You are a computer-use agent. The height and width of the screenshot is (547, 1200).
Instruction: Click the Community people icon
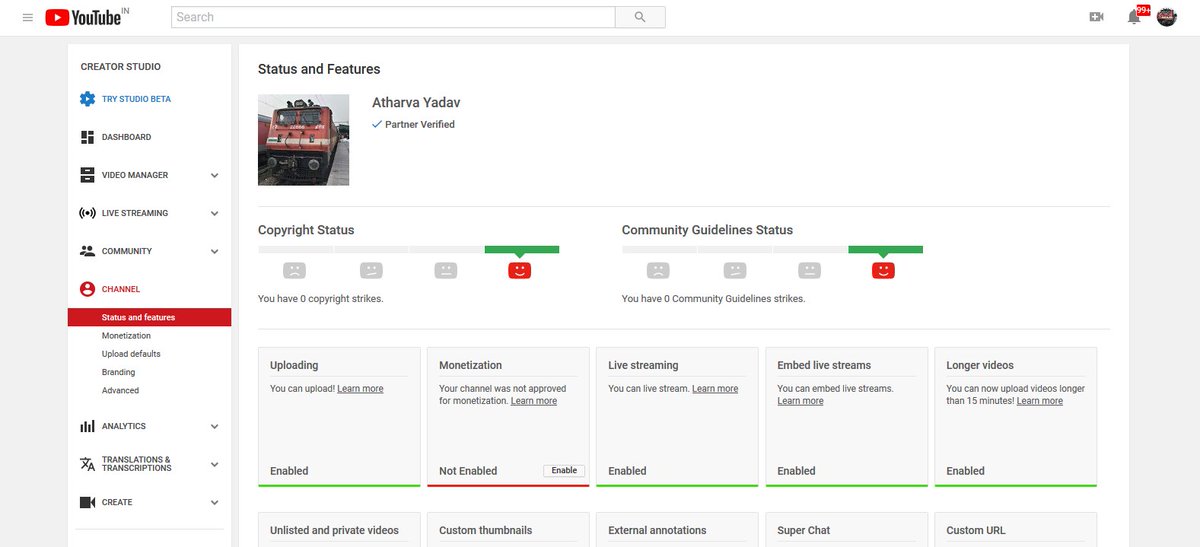click(87, 251)
